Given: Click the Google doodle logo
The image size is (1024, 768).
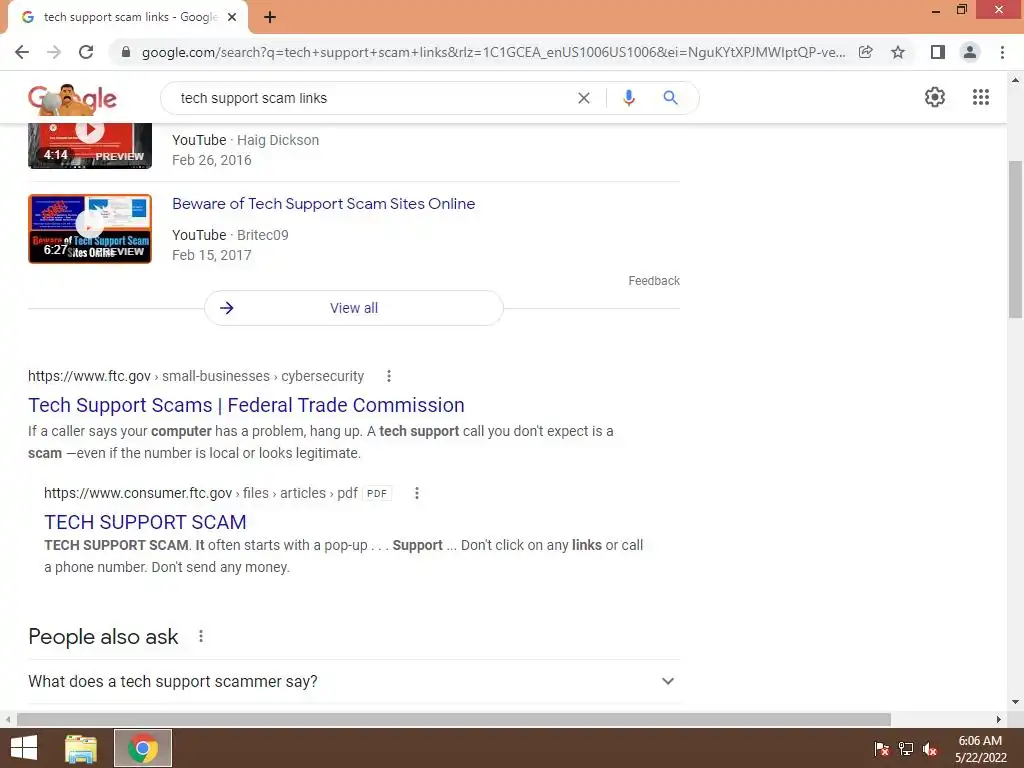Looking at the screenshot, I should pos(72,99).
